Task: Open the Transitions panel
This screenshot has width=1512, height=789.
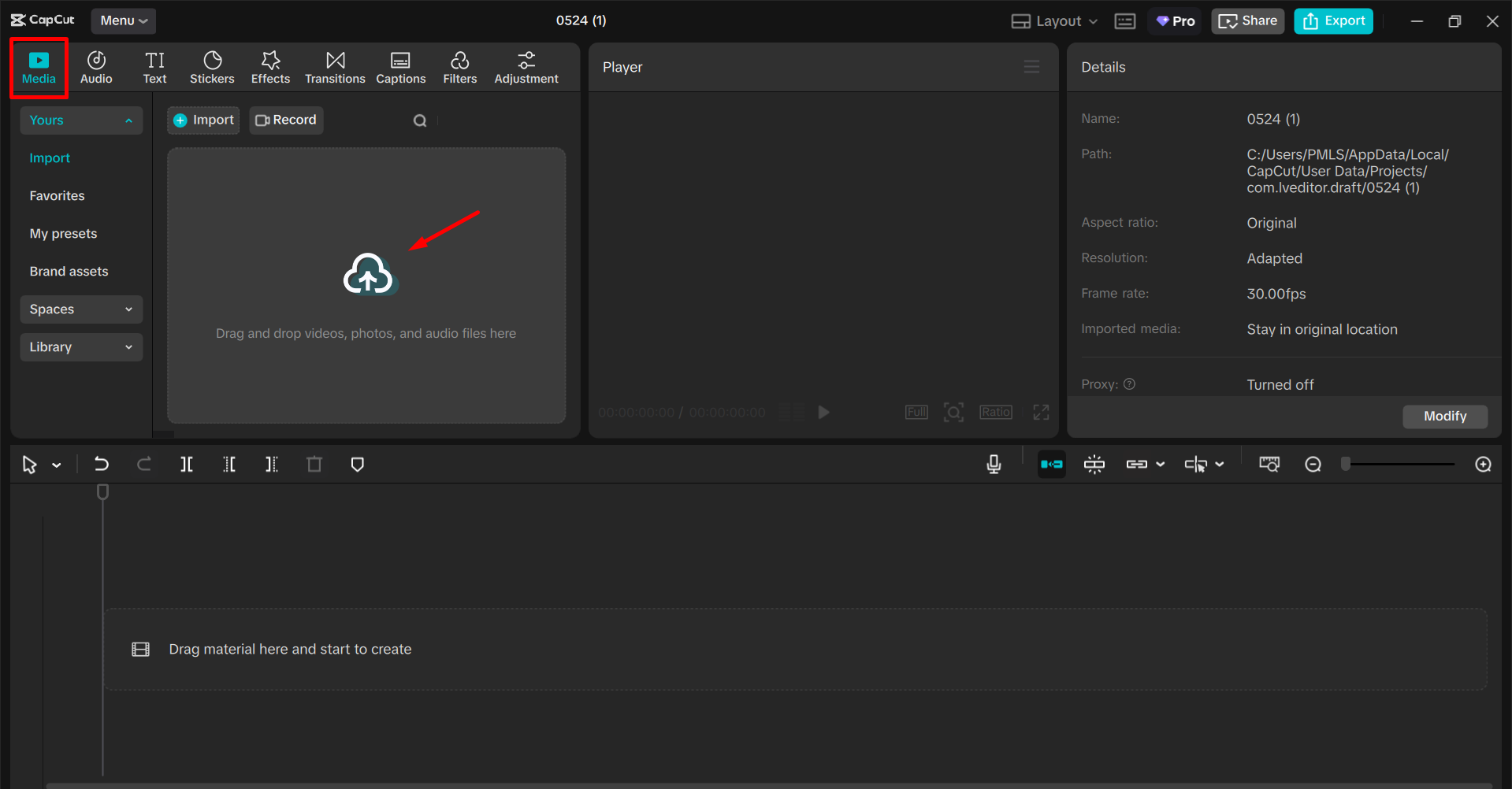Action: 335,67
